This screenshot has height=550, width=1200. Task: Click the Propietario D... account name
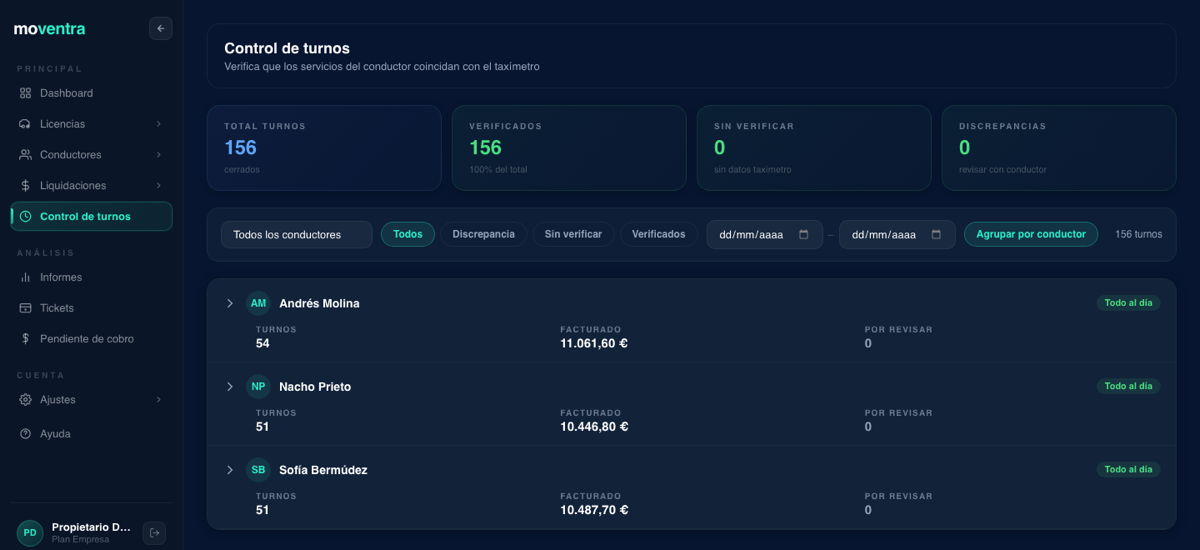91,527
